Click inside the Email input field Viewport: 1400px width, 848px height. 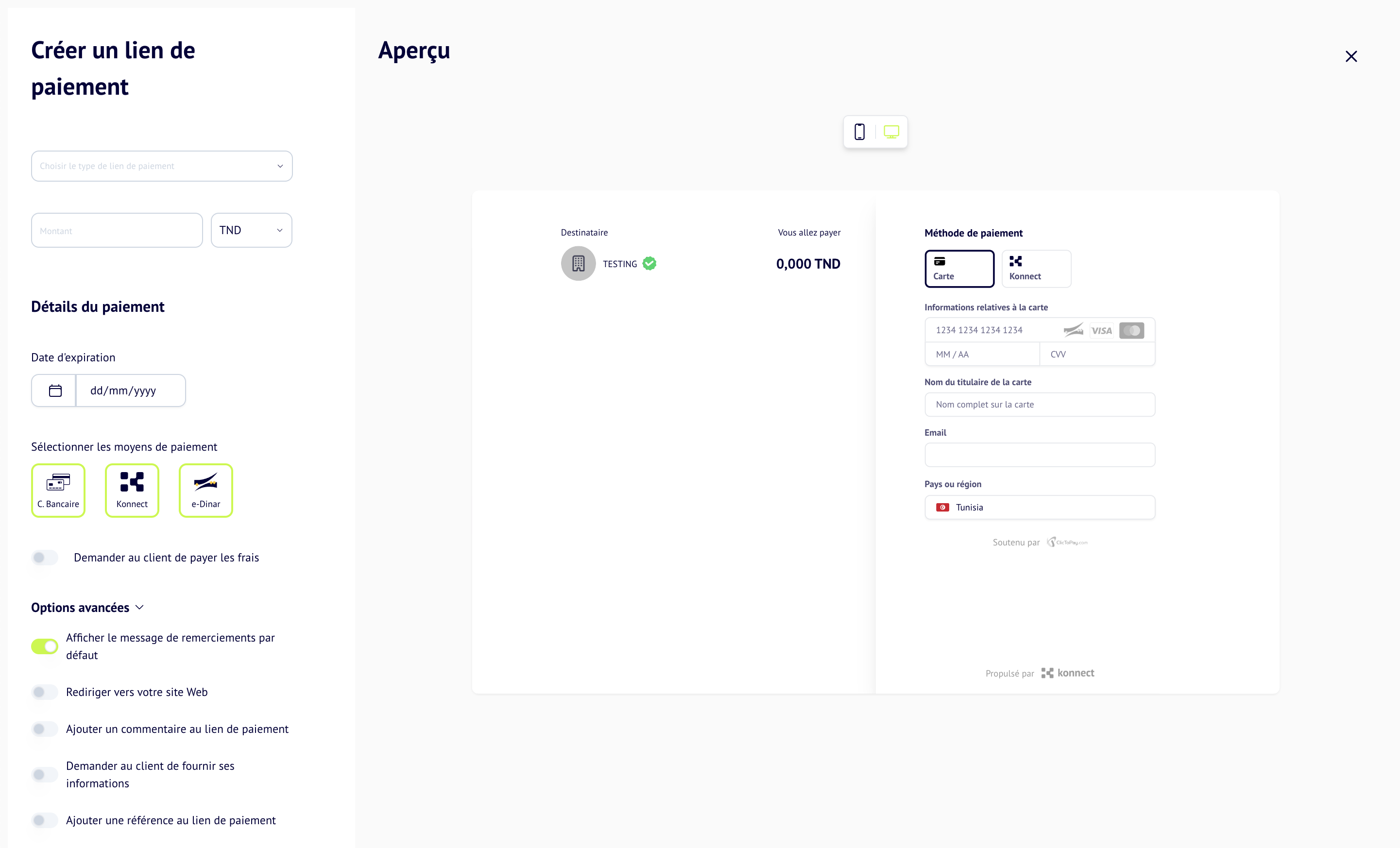(x=1039, y=455)
